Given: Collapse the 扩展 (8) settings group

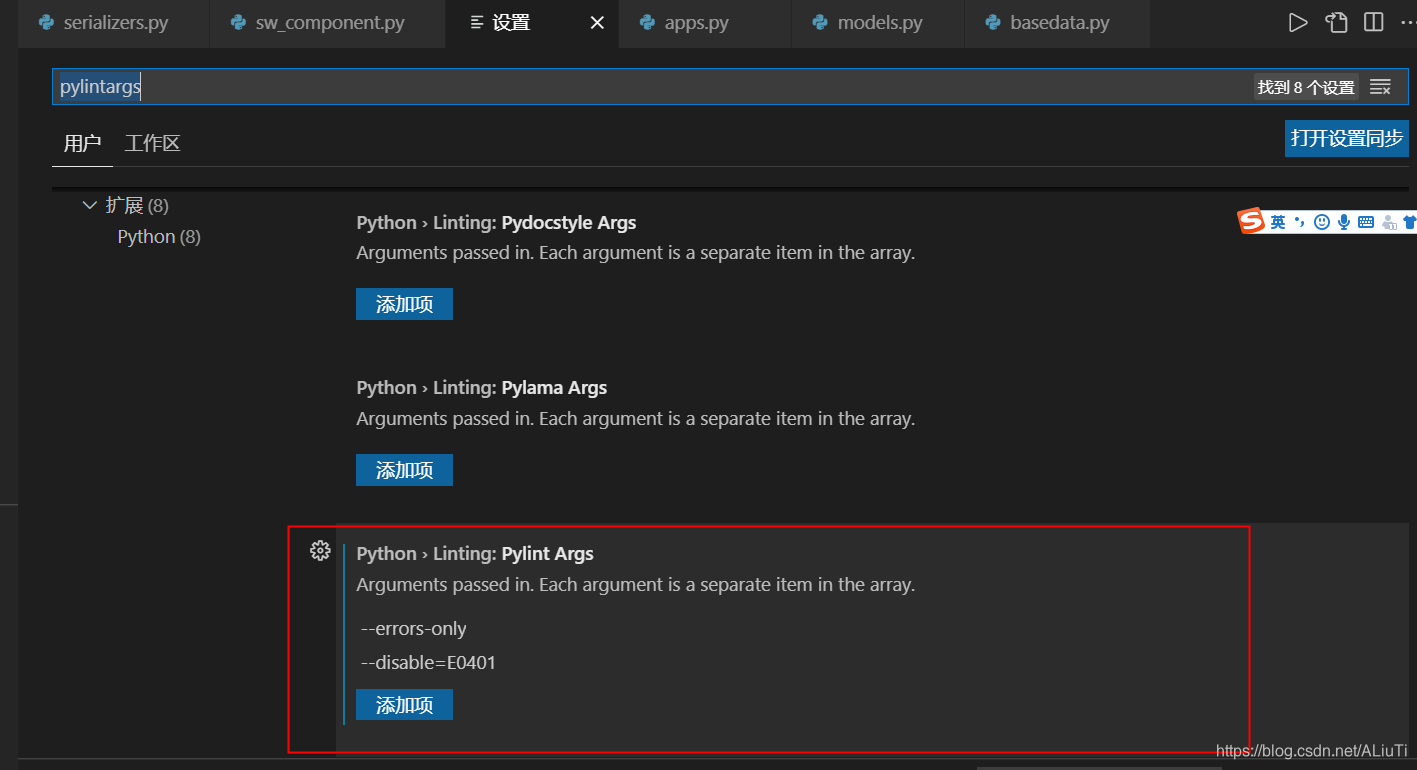Looking at the screenshot, I should pyautogui.click(x=90, y=204).
